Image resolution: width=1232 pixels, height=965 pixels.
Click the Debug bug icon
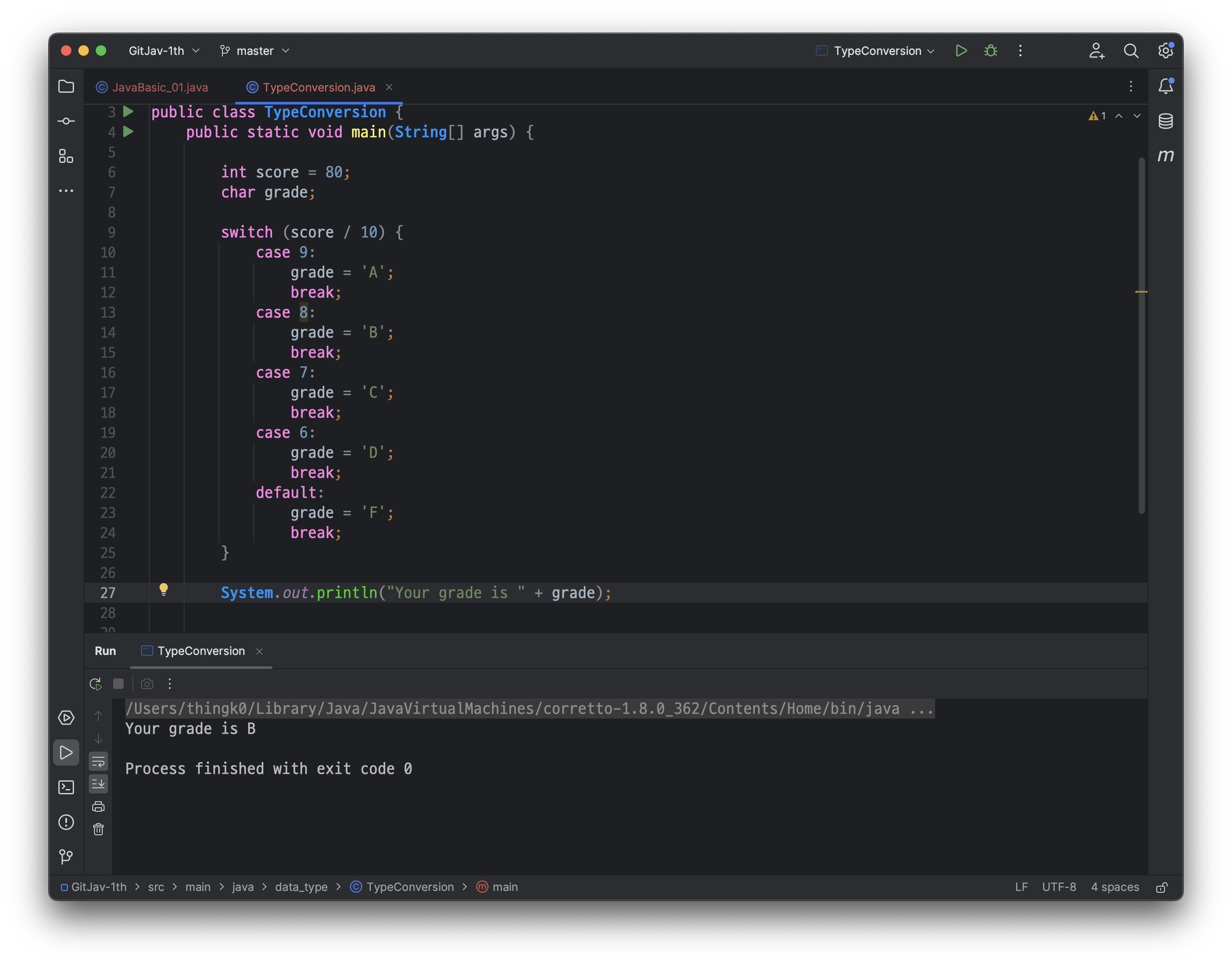coord(991,51)
